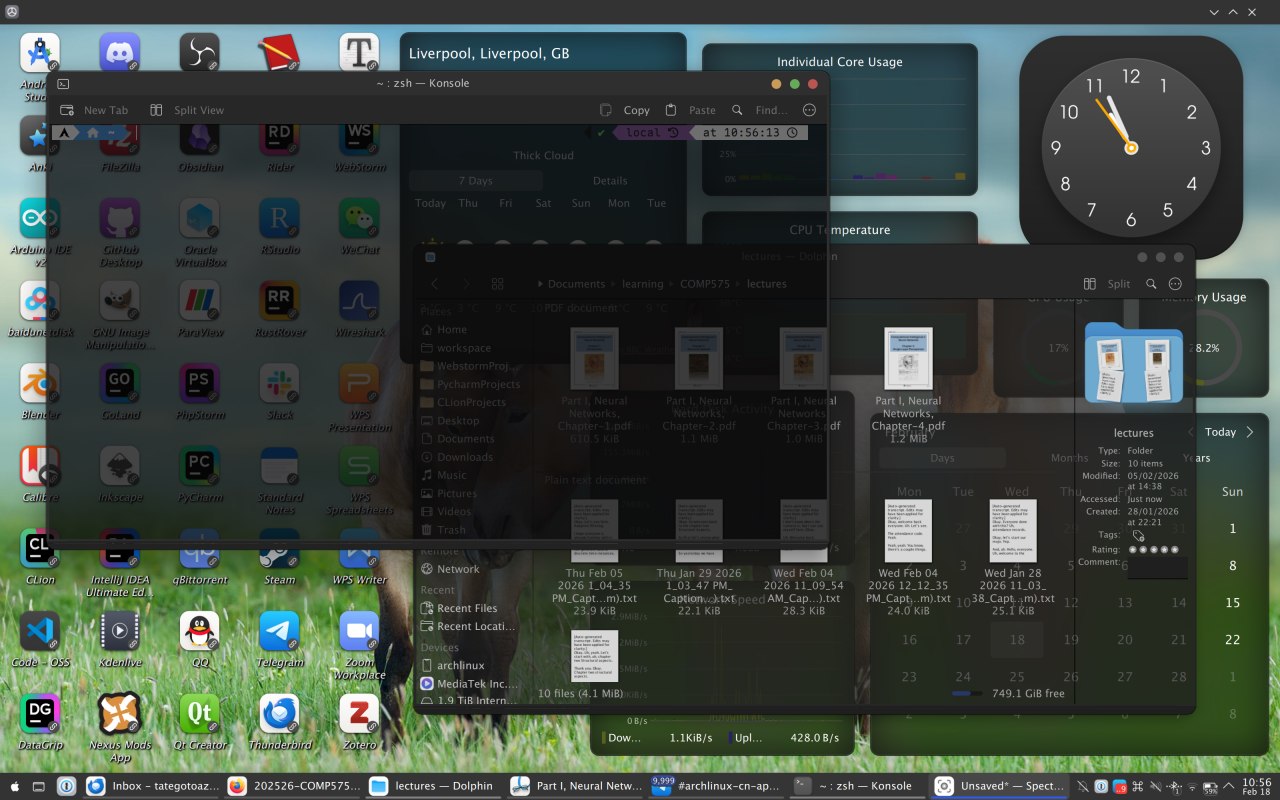Click New Tab in Konsole
Image resolution: width=1280 pixels, height=800 pixels.
click(x=95, y=110)
